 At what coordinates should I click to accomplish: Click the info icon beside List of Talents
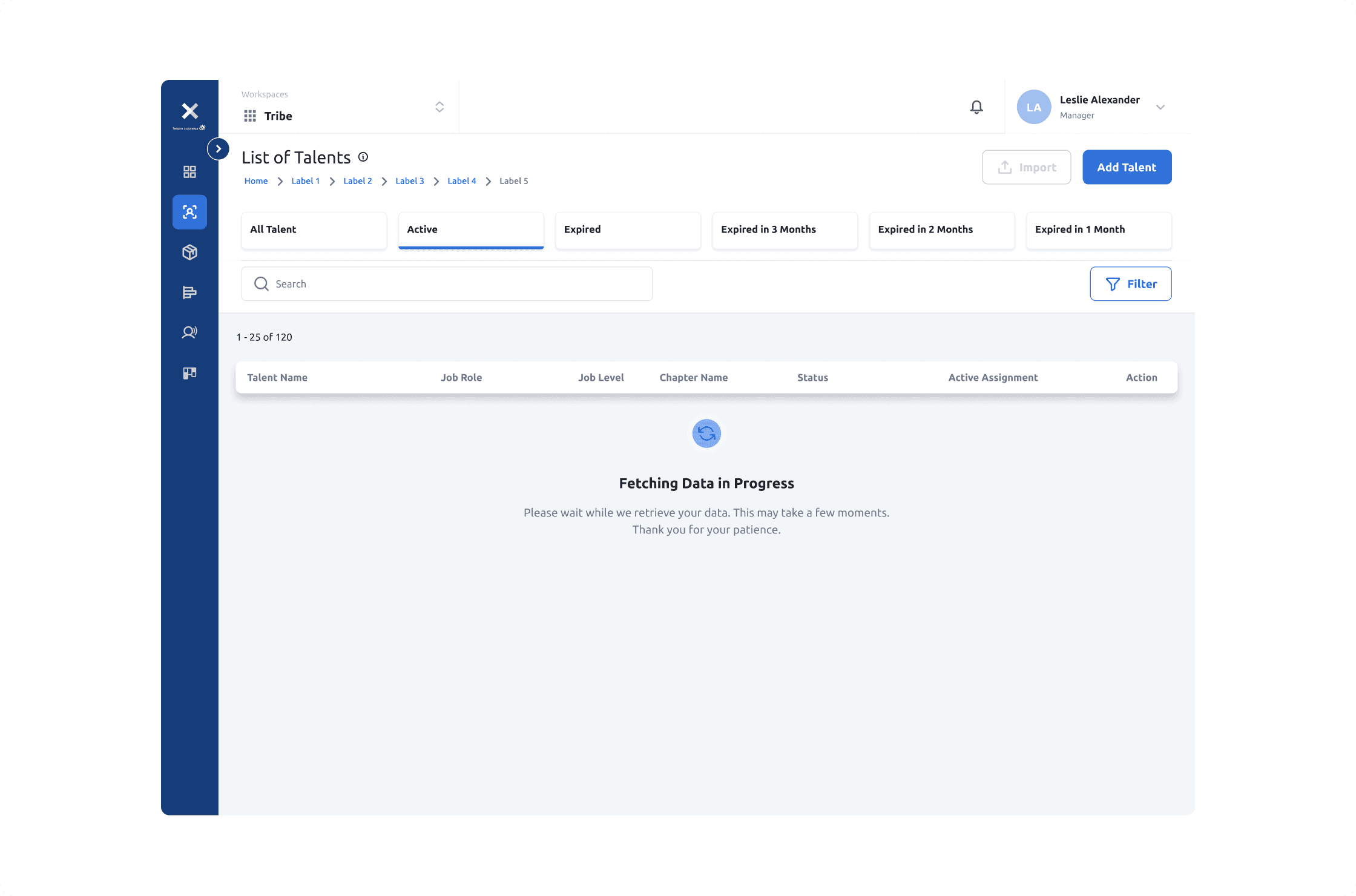pyautogui.click(x=363, y=157)
